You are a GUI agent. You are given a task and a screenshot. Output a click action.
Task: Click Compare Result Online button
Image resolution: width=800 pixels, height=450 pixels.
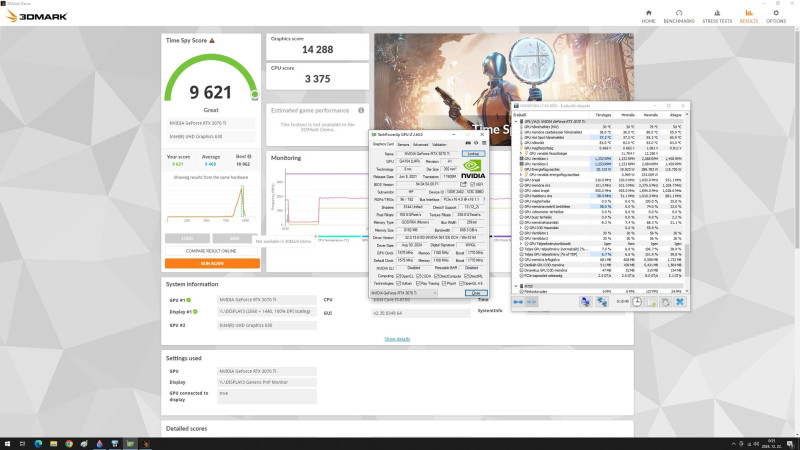pyautogui.click(x=212, y=251)
